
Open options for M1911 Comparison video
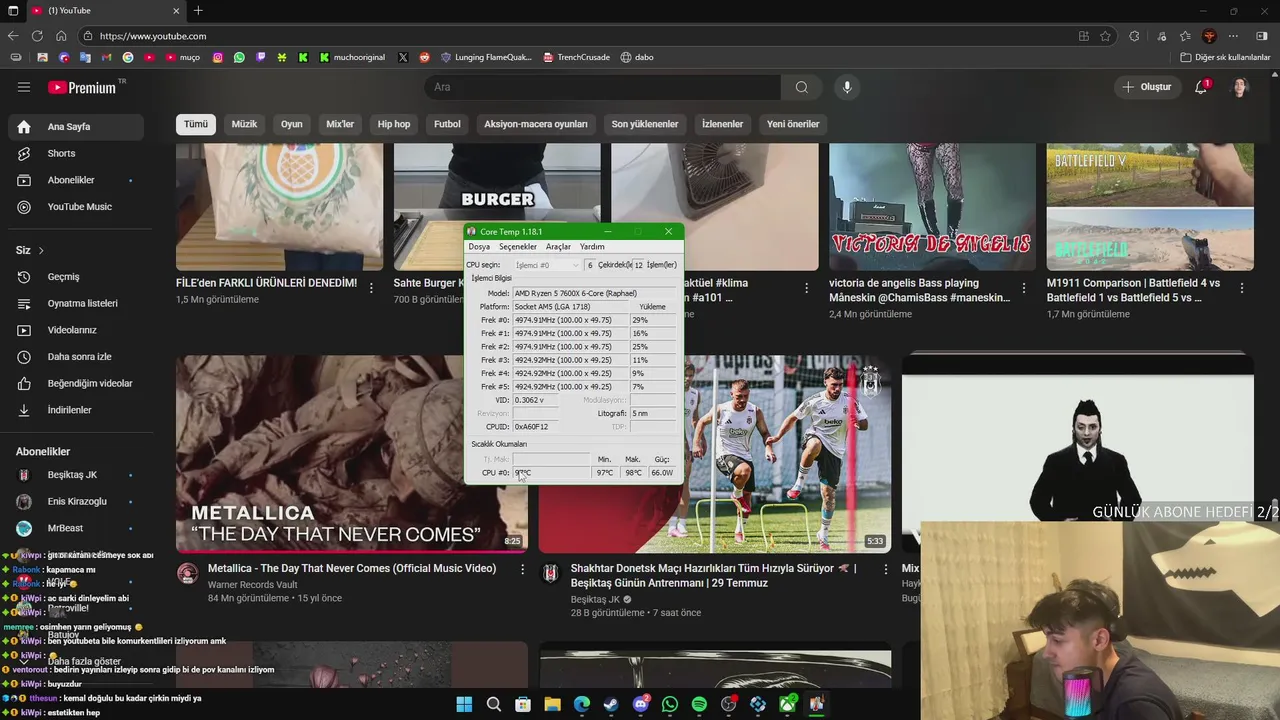tap(1242, 288)
